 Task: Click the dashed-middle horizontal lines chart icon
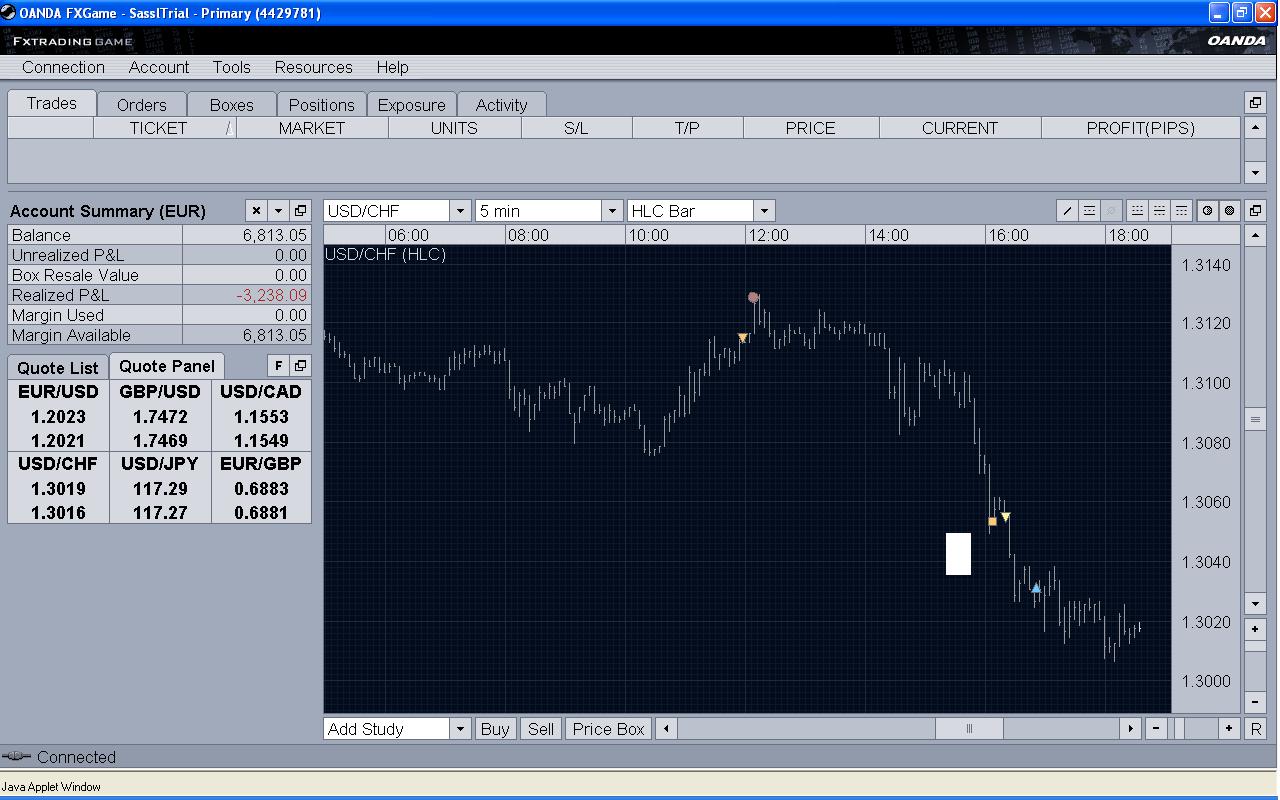click(1089, 211)
